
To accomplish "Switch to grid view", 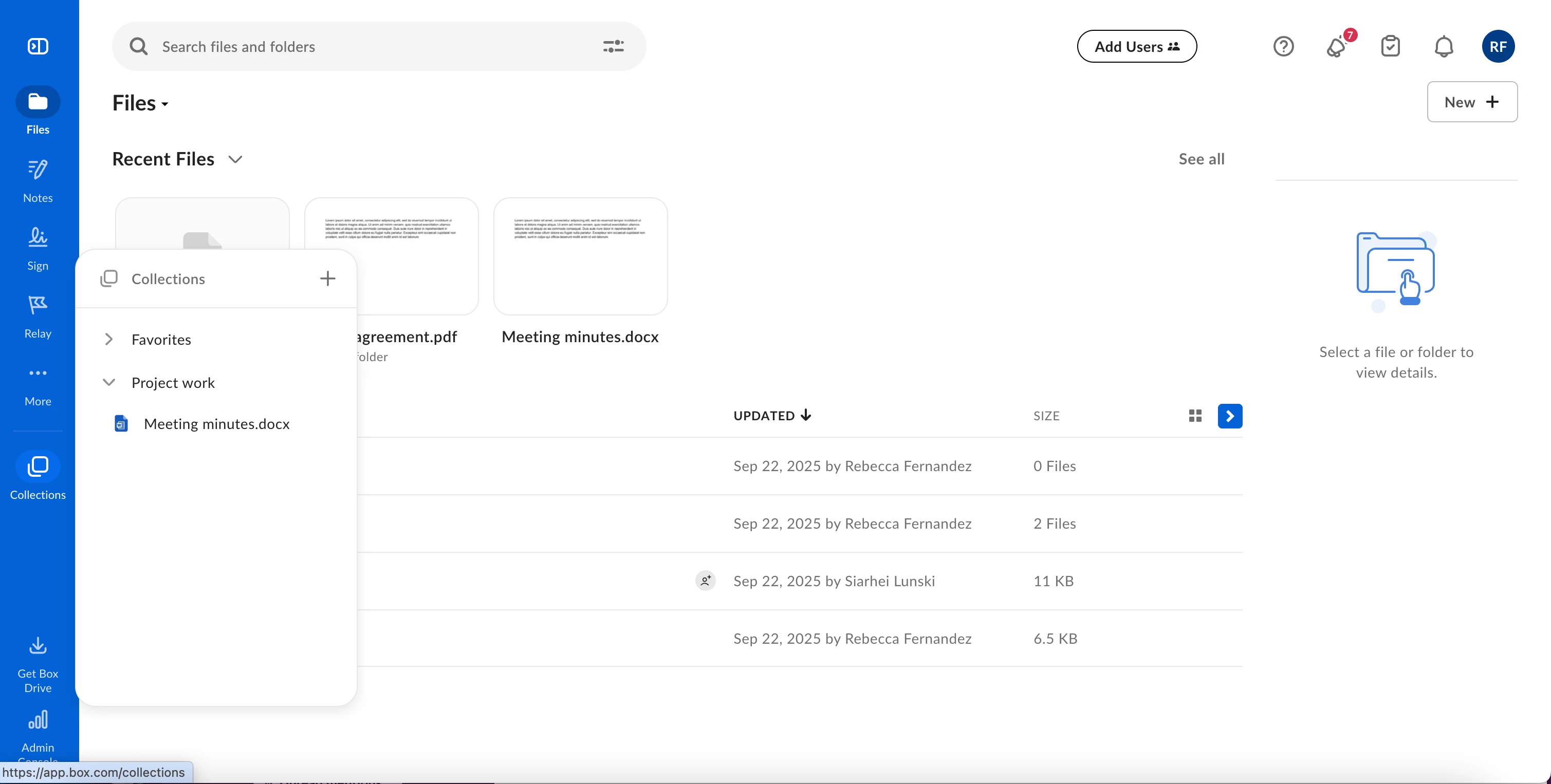I will (x=1195, y=416).
